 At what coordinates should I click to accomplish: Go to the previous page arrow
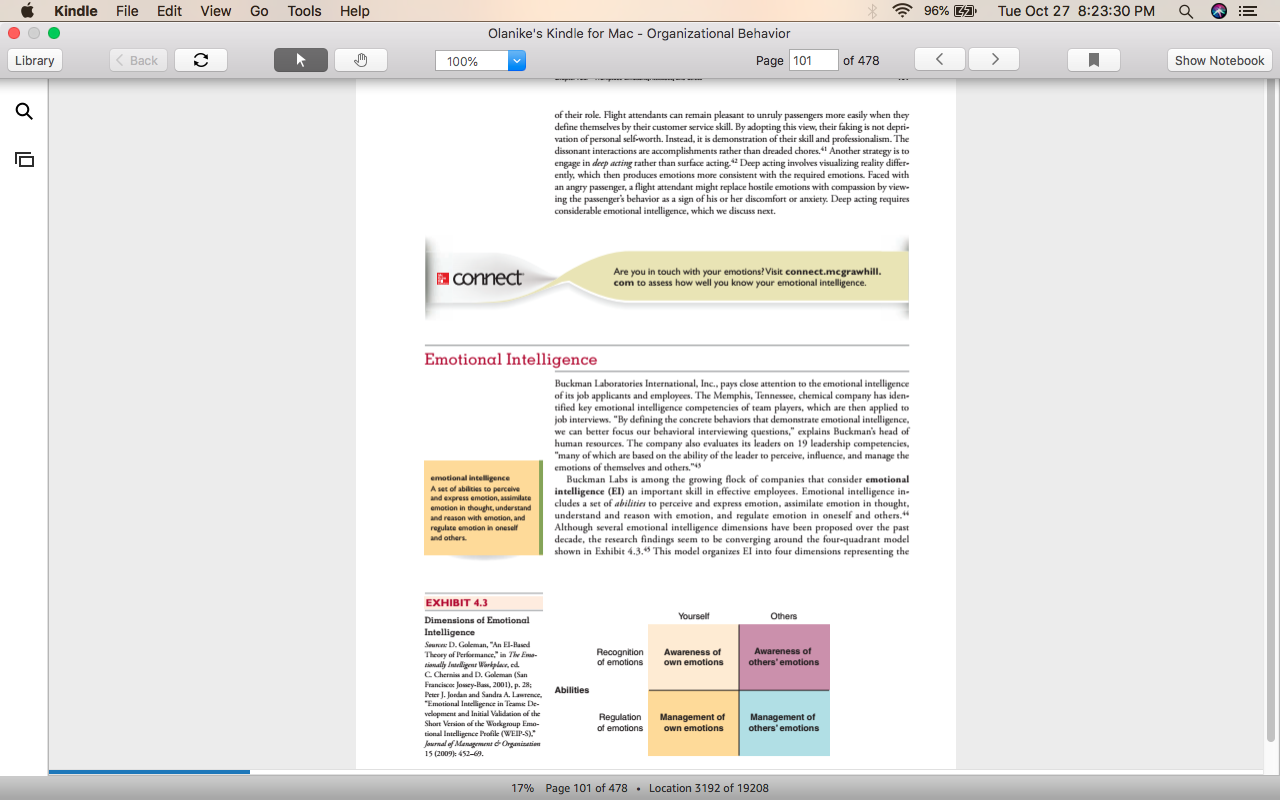pyautogui.click(x=940, y=60)
